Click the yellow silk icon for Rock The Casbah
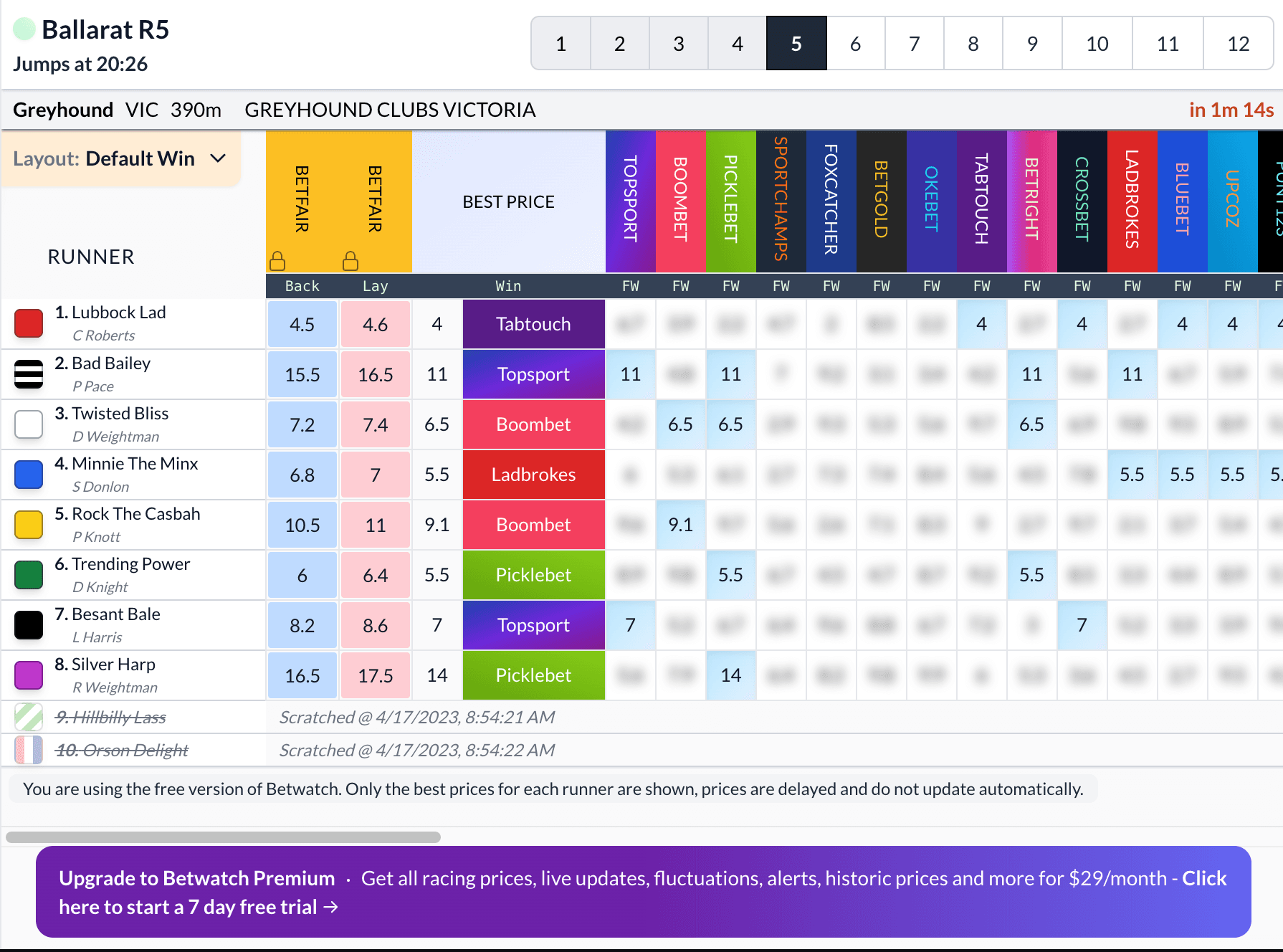 (x=28, y=524)
